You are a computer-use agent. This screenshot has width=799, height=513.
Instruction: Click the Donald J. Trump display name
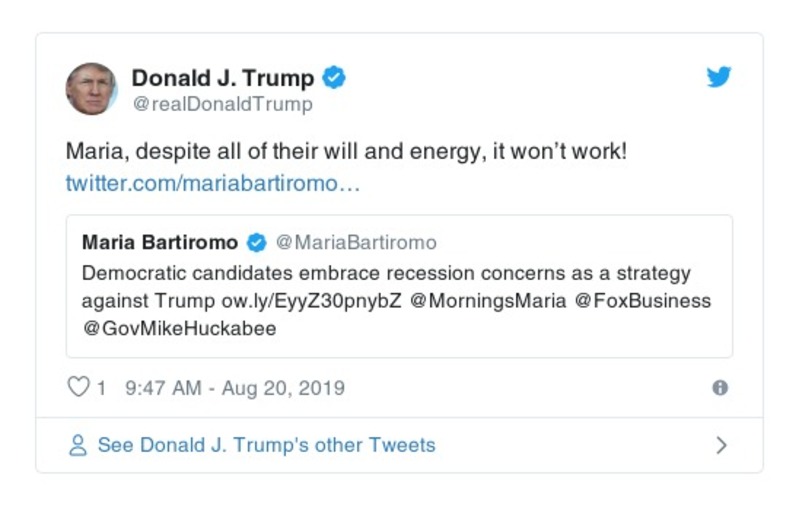point(222,78)
